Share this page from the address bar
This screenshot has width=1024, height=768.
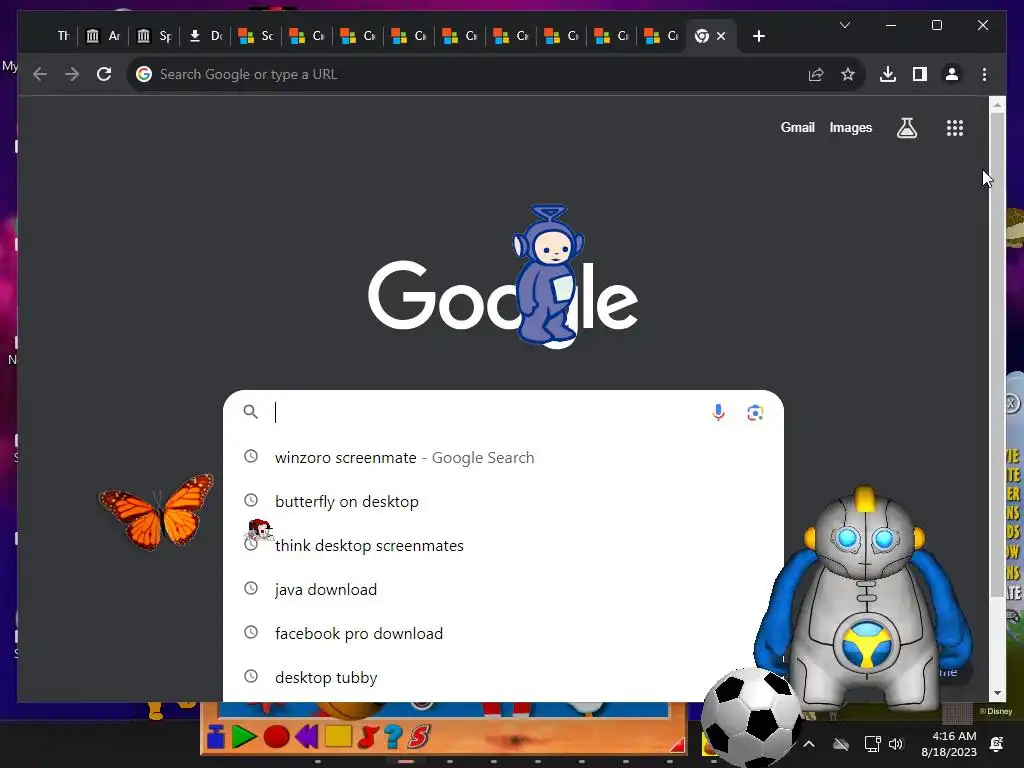[816, 74]
